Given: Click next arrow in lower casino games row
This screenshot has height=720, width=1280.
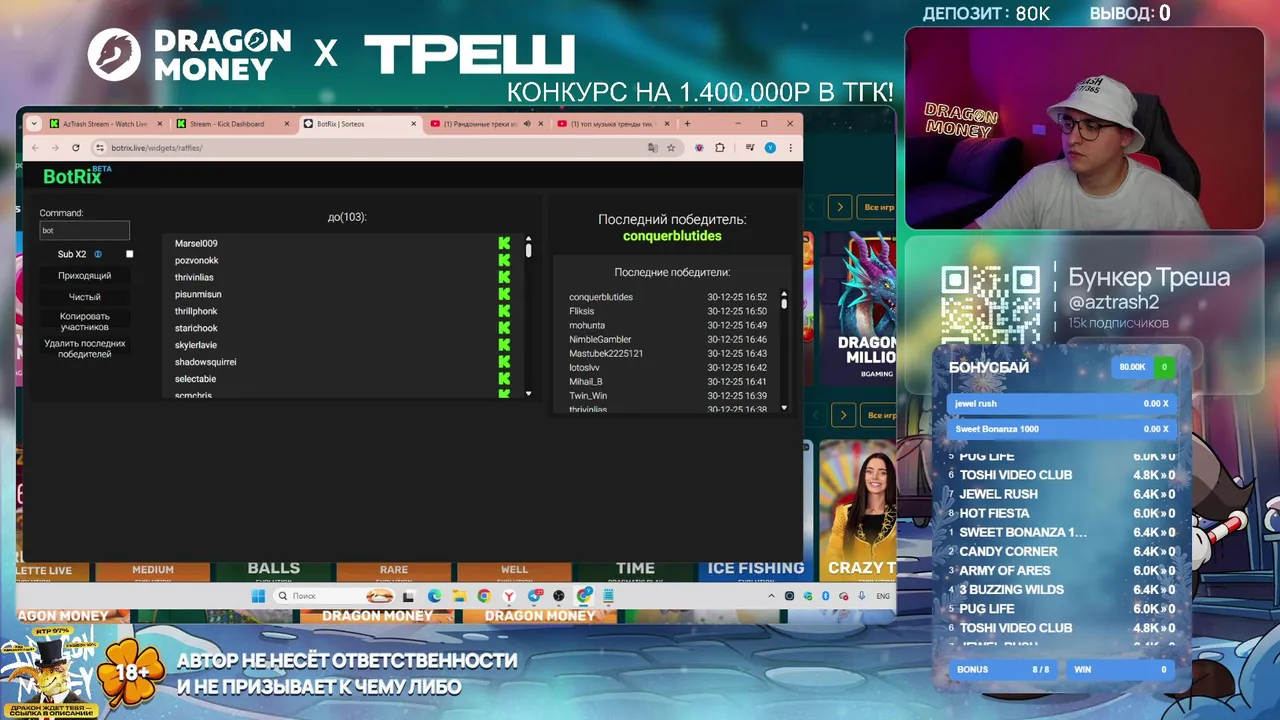Looking at the screenshot, I should pyautogui.click(x=844, y=414).
